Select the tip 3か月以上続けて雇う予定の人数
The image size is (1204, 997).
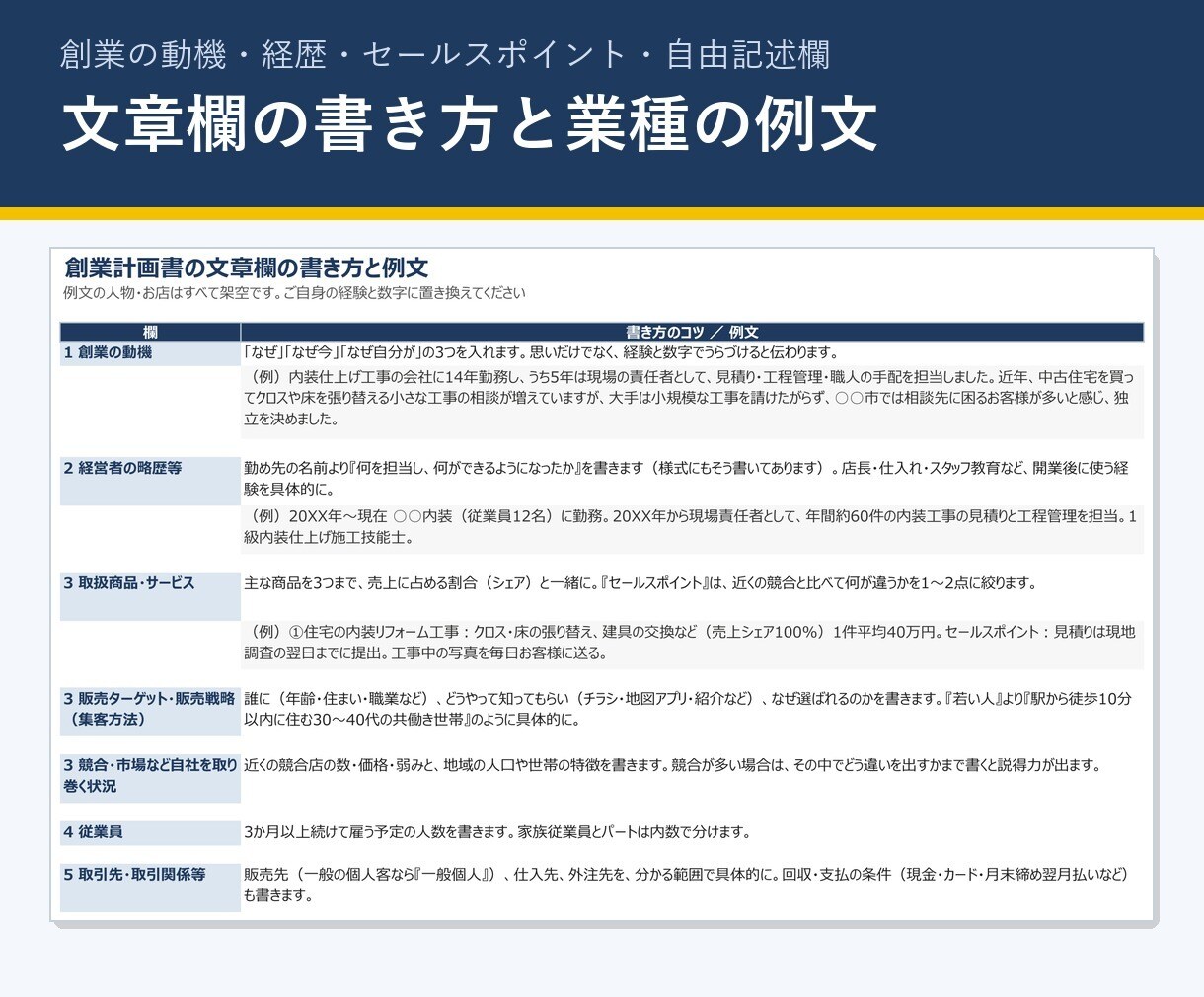pyautogui.click(x=497, y=832)
